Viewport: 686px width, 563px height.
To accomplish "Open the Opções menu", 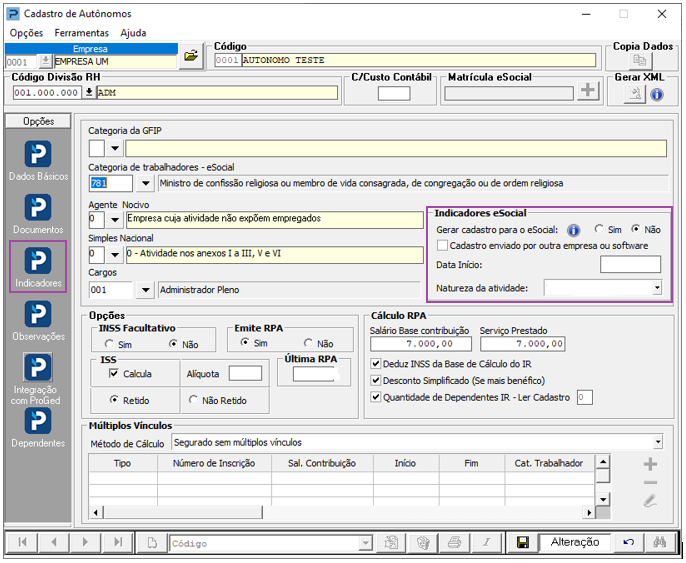I will coord(26,33).
